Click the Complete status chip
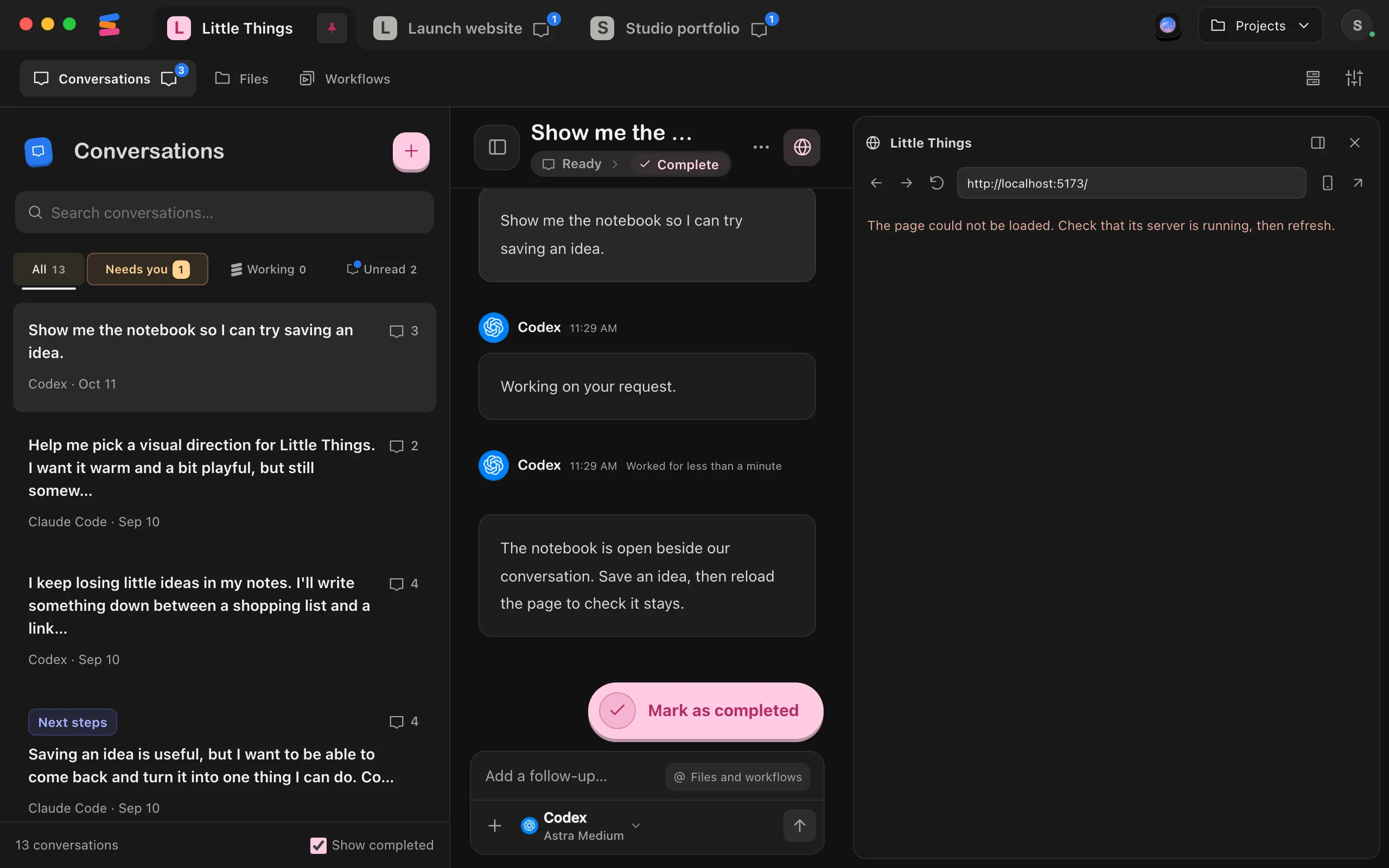The image size is (1389, 868). click(679, 164)
